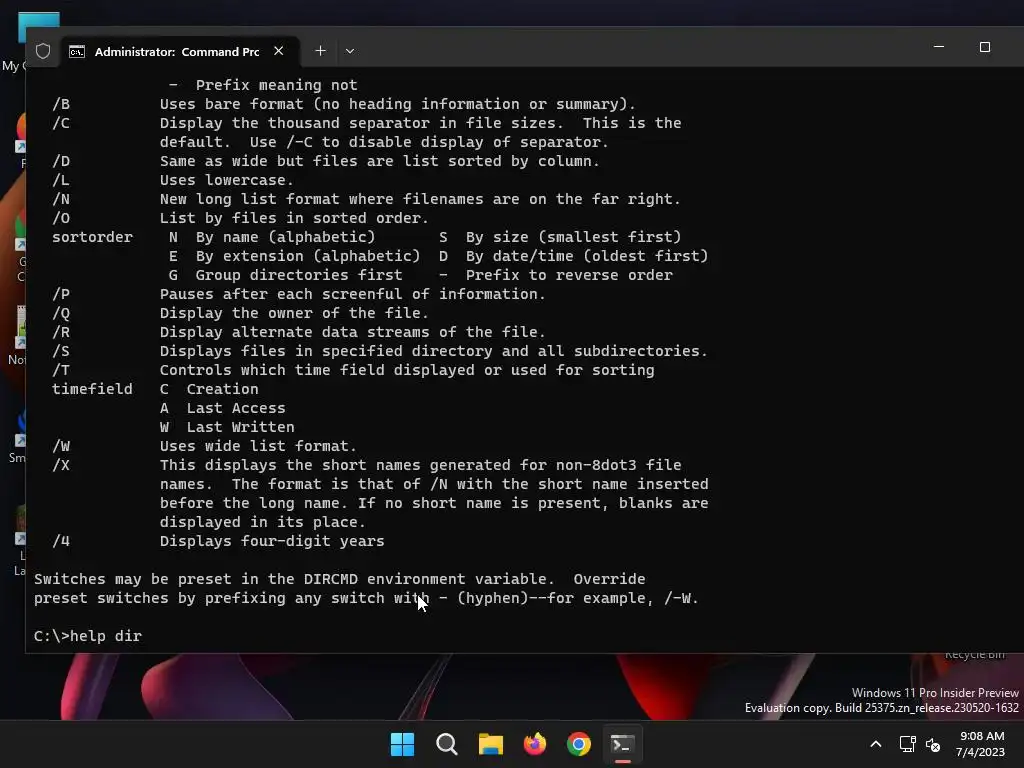Click 'By date/time (oldest first)' text
Screen dimensions: 1024x768
586,255
